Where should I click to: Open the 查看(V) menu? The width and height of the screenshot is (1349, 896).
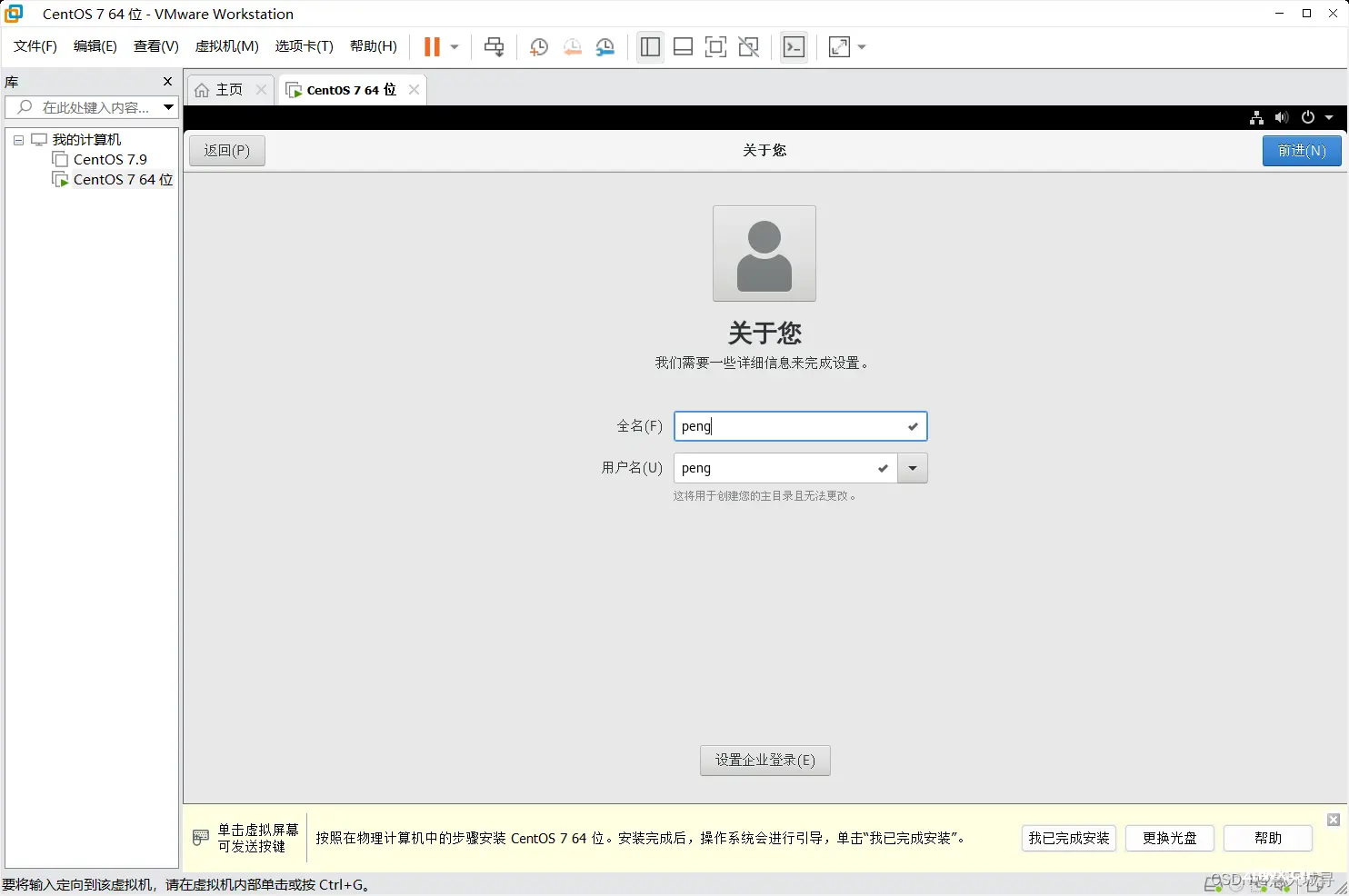click(x=156, y=46)
